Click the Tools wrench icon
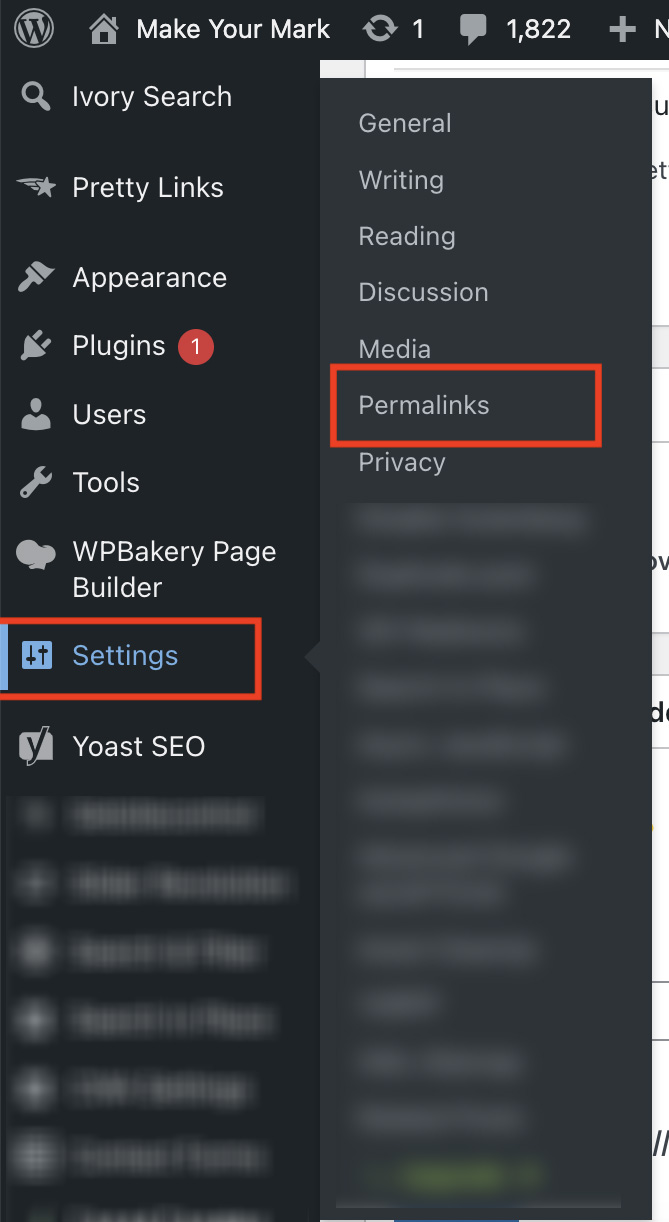This screenshot has width=669, height=1222. click(x=36, y=483)
